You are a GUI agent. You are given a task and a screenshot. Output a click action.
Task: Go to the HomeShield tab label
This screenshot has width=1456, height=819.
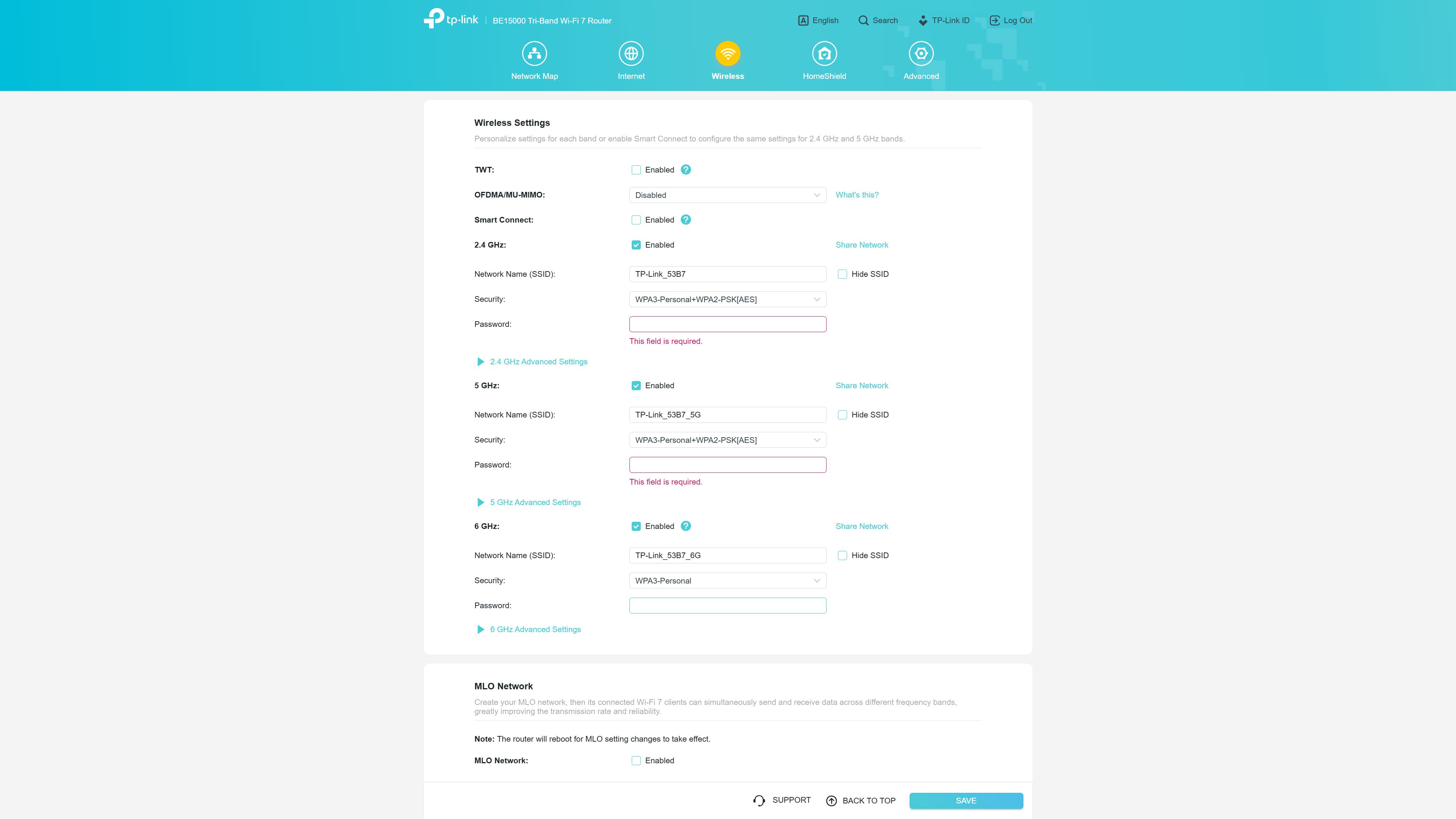824,76
